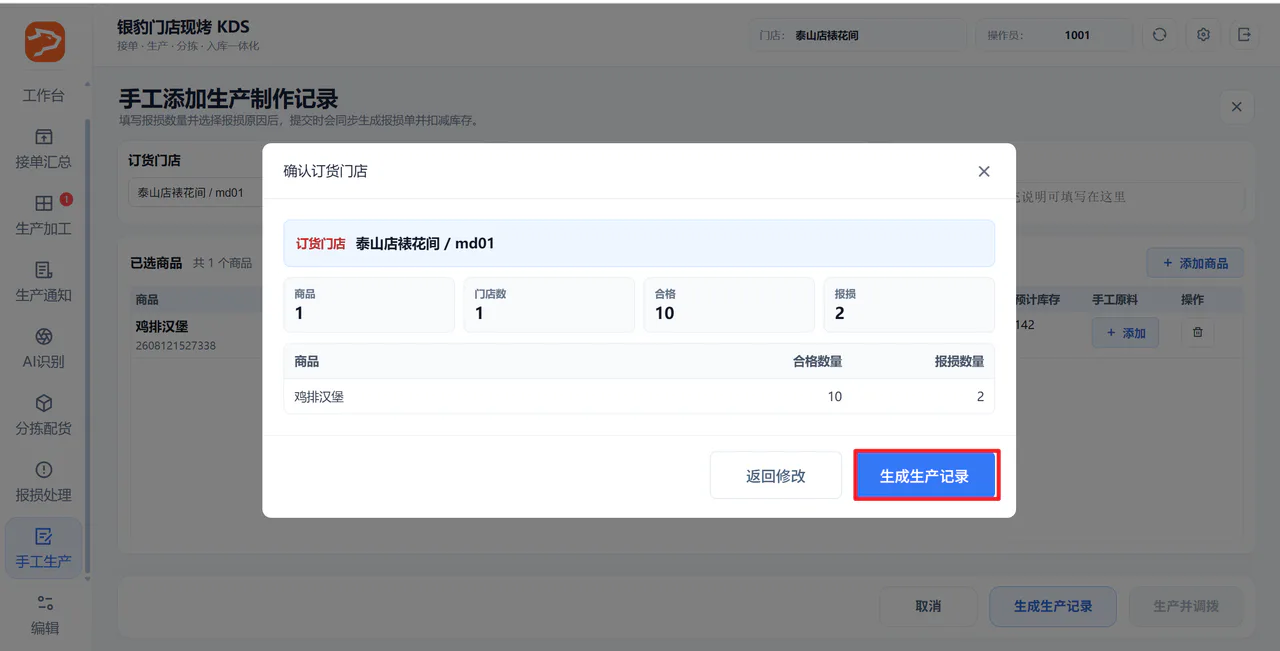Click the 订货门店 泰山店裱花间 / md01 banner in dialog
The width and height of the screenshot is (1280, 651).
coord(639,243)
